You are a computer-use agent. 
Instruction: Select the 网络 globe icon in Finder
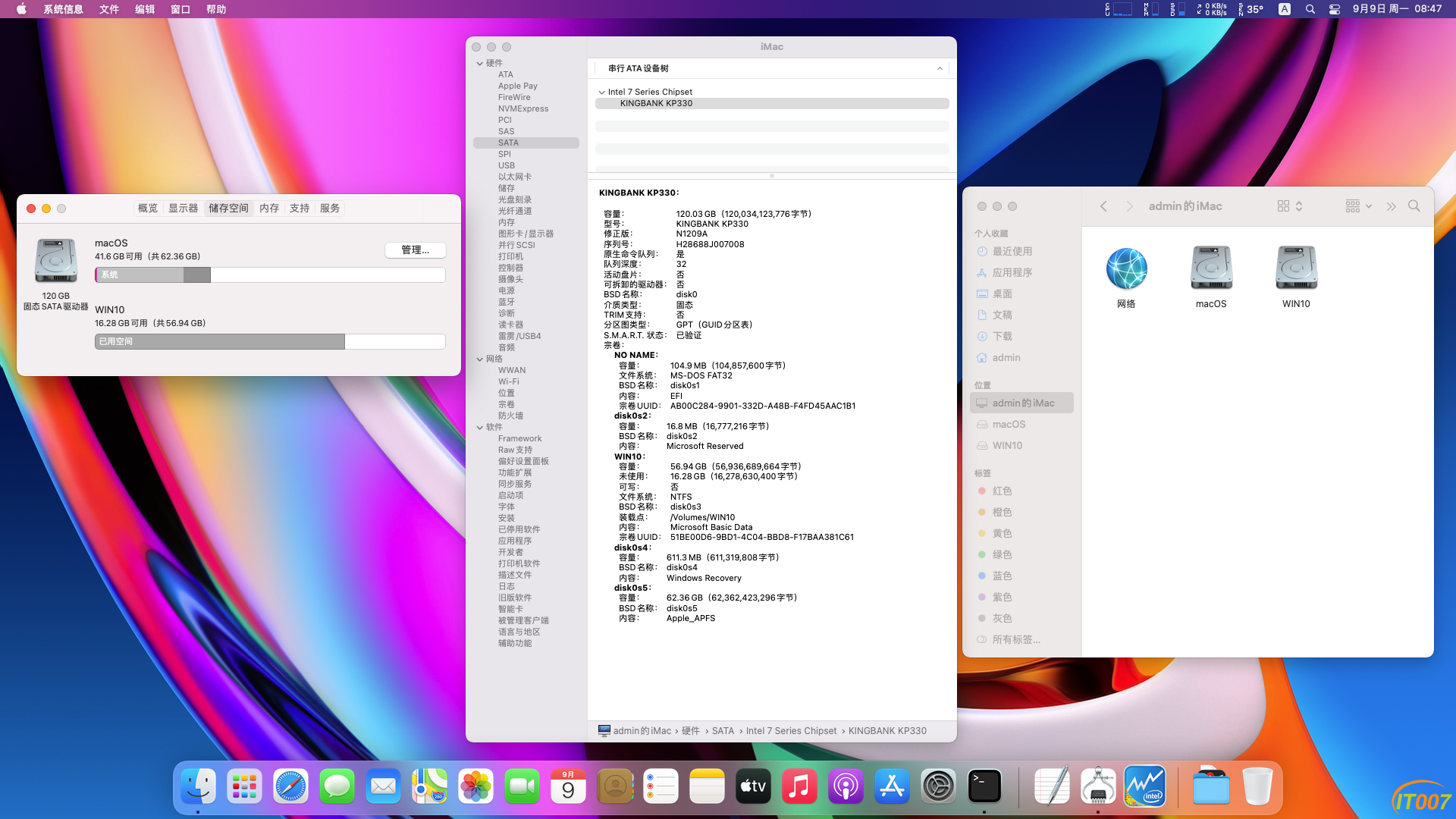click(x=1126, y=268)
